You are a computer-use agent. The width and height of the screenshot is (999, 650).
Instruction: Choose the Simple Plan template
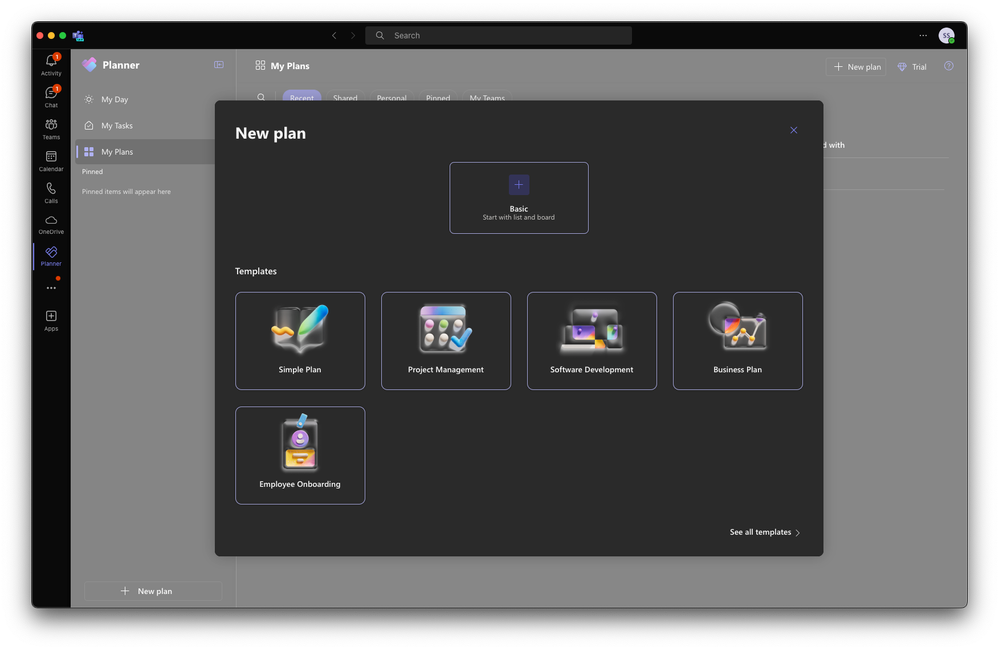tap(300, 340)
